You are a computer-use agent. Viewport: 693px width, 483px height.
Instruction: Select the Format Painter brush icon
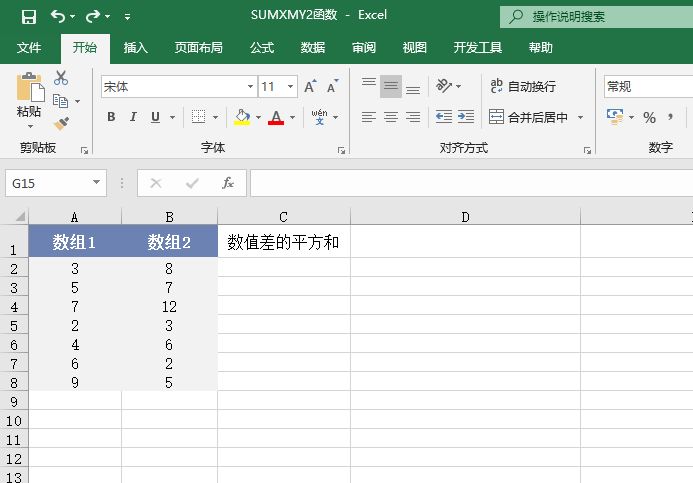click(x=61, y=123)
